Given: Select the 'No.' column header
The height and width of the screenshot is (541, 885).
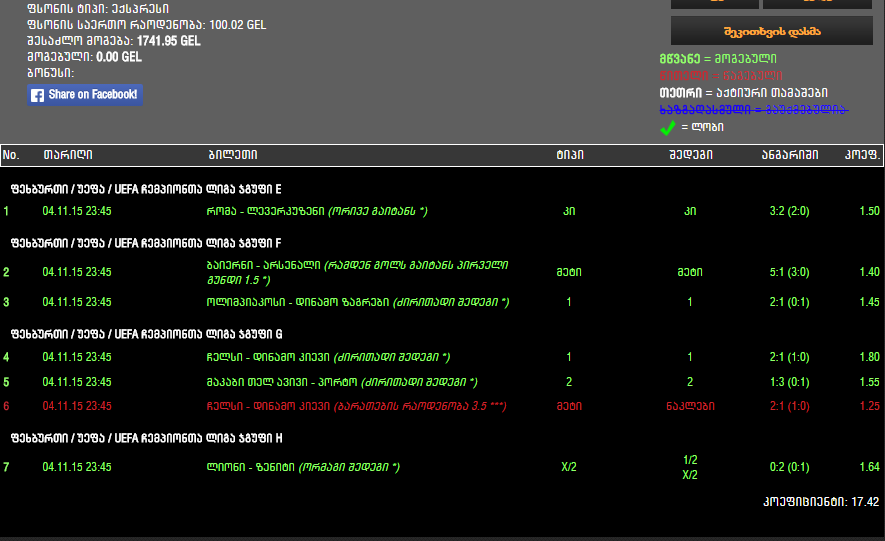Looking at the screenshot, I should click(11, 155).
